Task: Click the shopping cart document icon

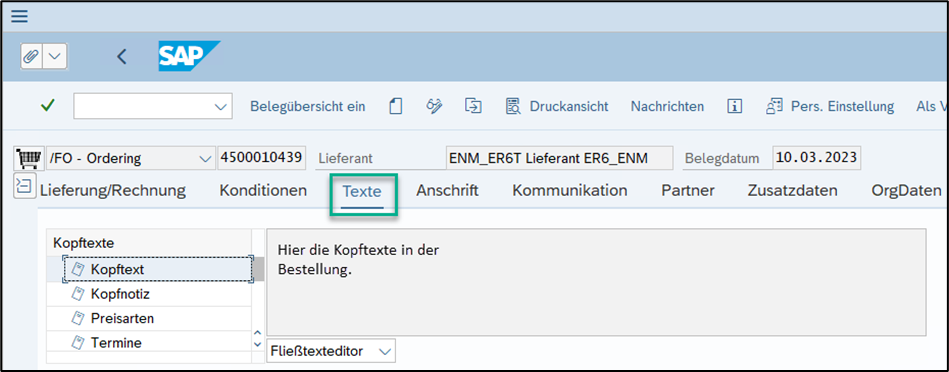Action: (x=28, y=159)
